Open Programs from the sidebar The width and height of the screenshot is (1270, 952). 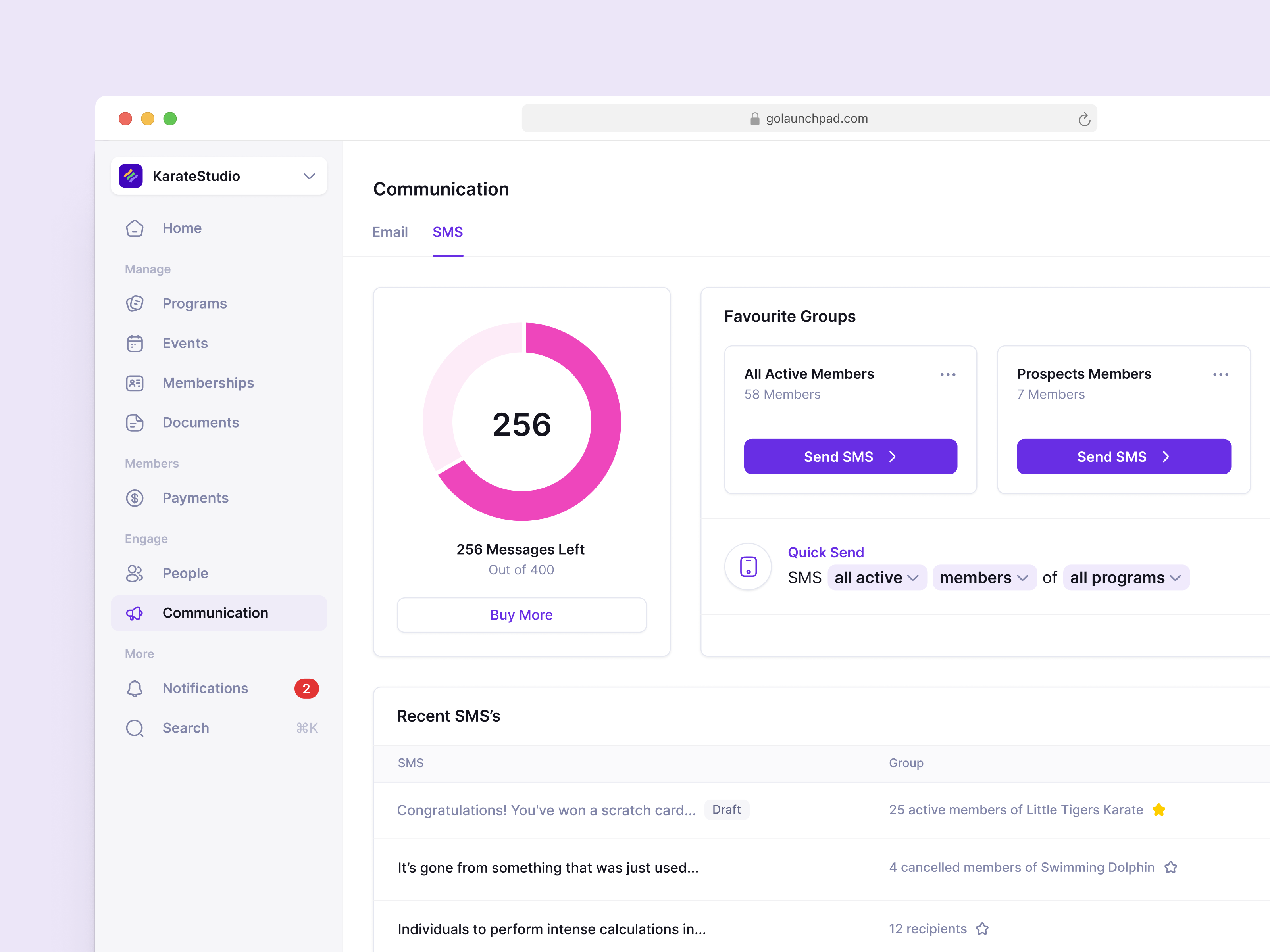(219, 303)
